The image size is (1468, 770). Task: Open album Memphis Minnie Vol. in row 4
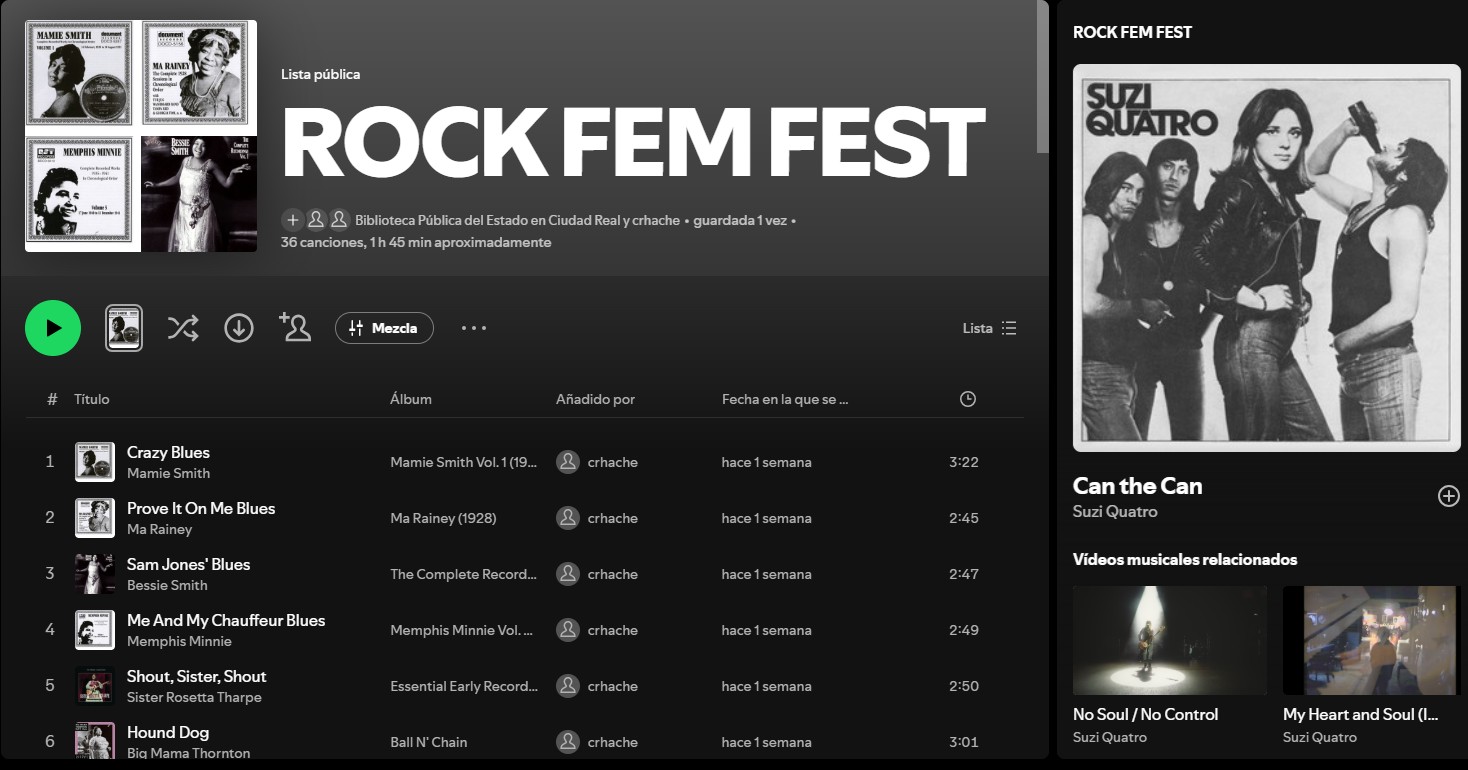tap(462, 630)
